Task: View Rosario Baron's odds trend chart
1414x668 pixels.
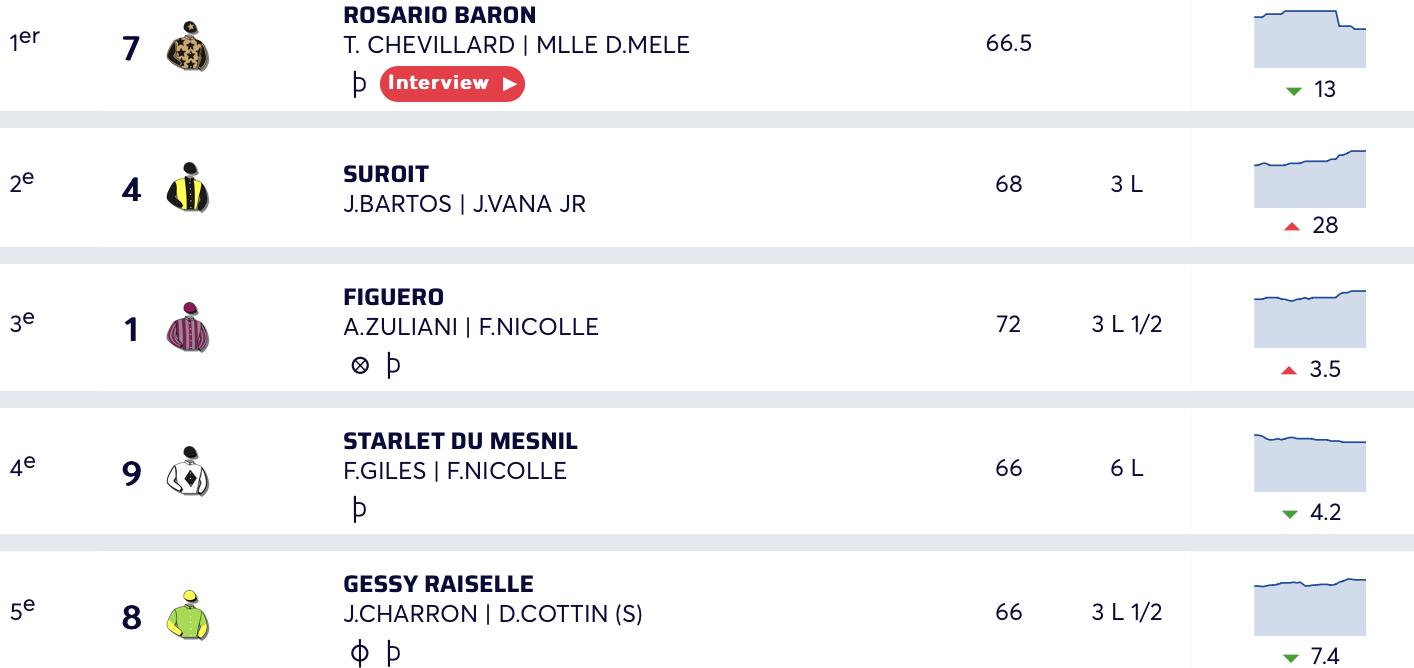Action: tap(1310, 39)
